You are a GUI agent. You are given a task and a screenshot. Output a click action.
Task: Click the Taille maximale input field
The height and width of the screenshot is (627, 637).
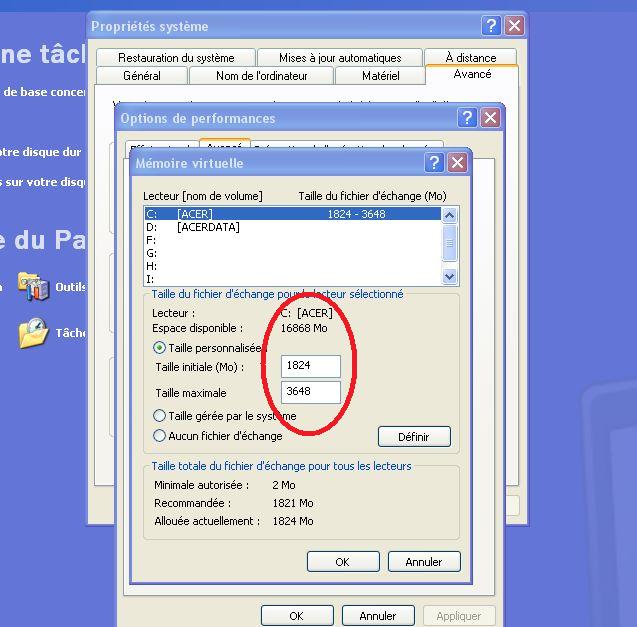(311, 392)
